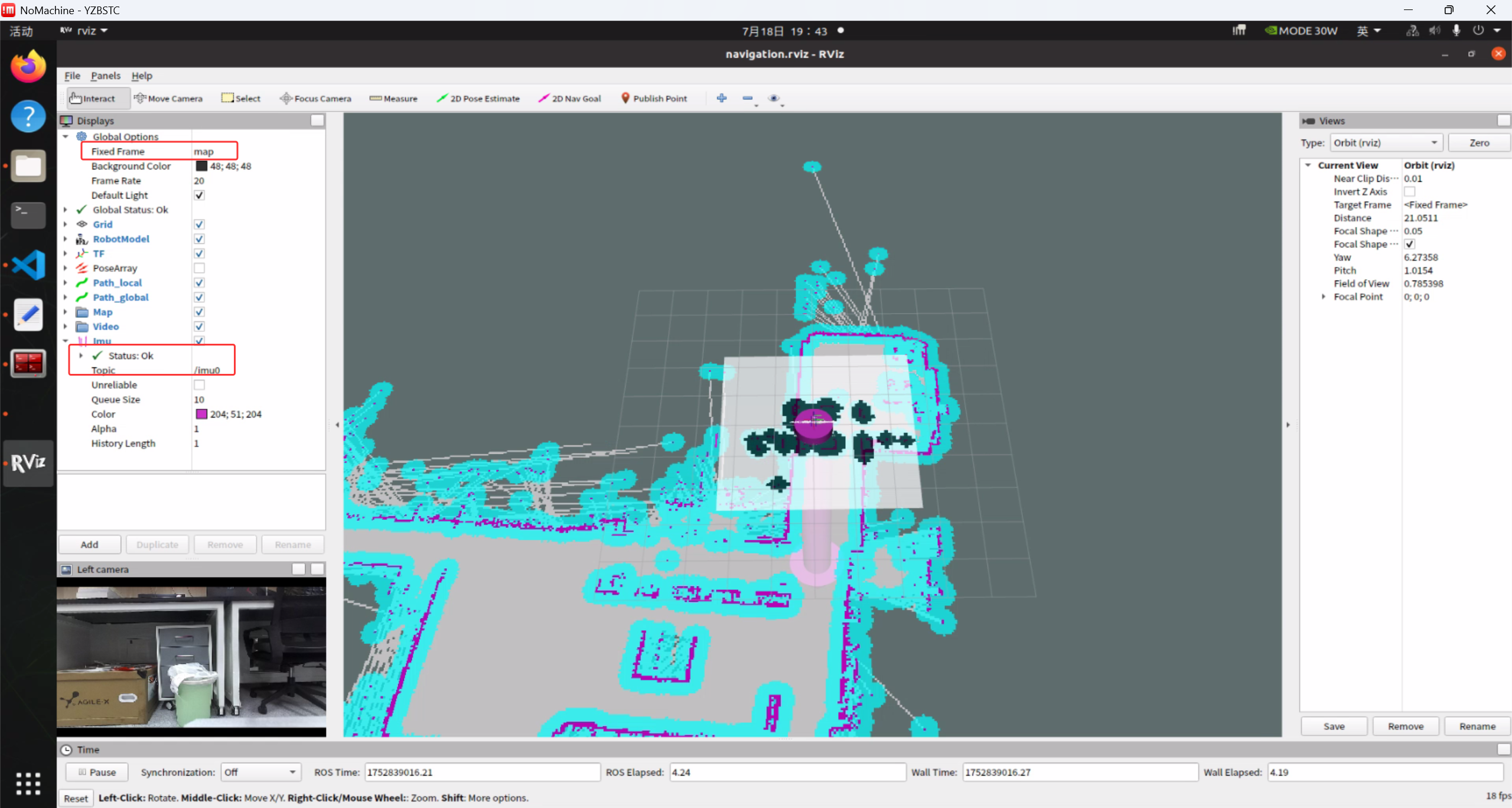
Task: Click the Add display button
Action: click(89, 545)
